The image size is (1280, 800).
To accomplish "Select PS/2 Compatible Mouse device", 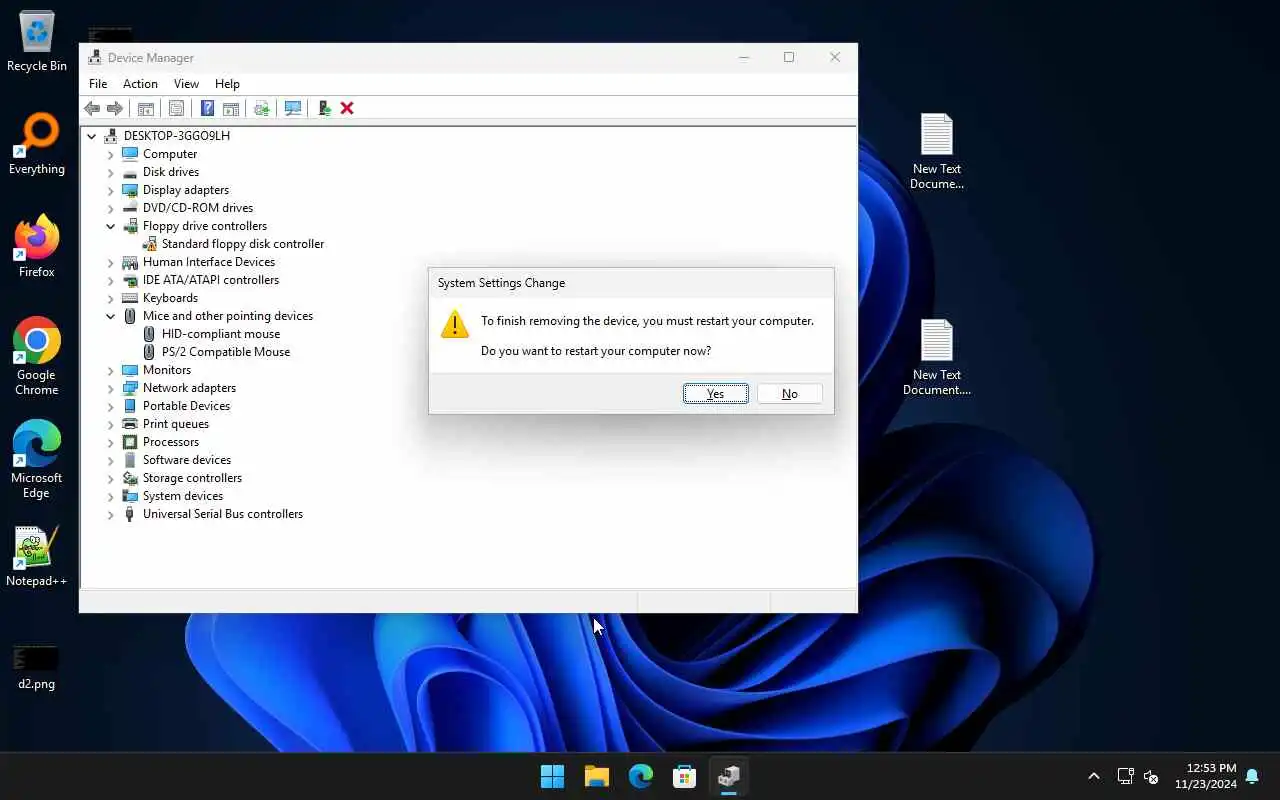I will 226,352.
